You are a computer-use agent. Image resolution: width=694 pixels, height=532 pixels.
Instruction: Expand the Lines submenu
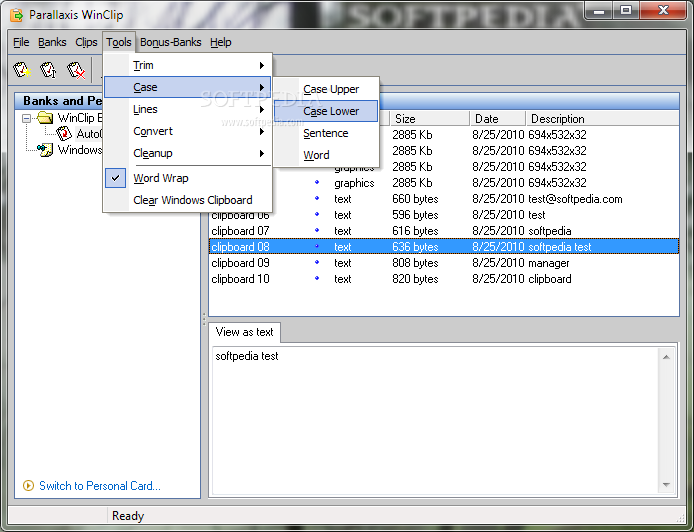click(187, 109)
